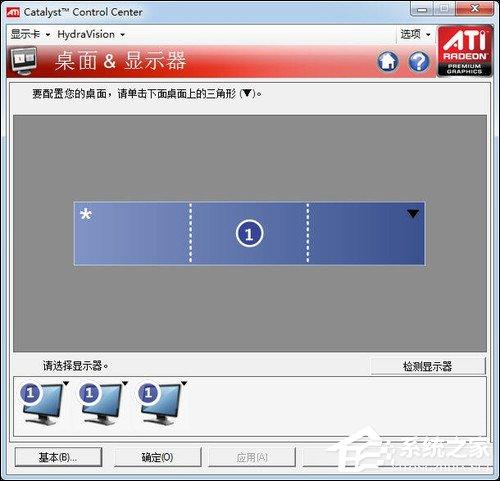Image resolution: width=500 pixels, height=481 pixels.
Task: Close the Catalyst Control Center window
Action: pyautogui.click(x=475, y=9)
